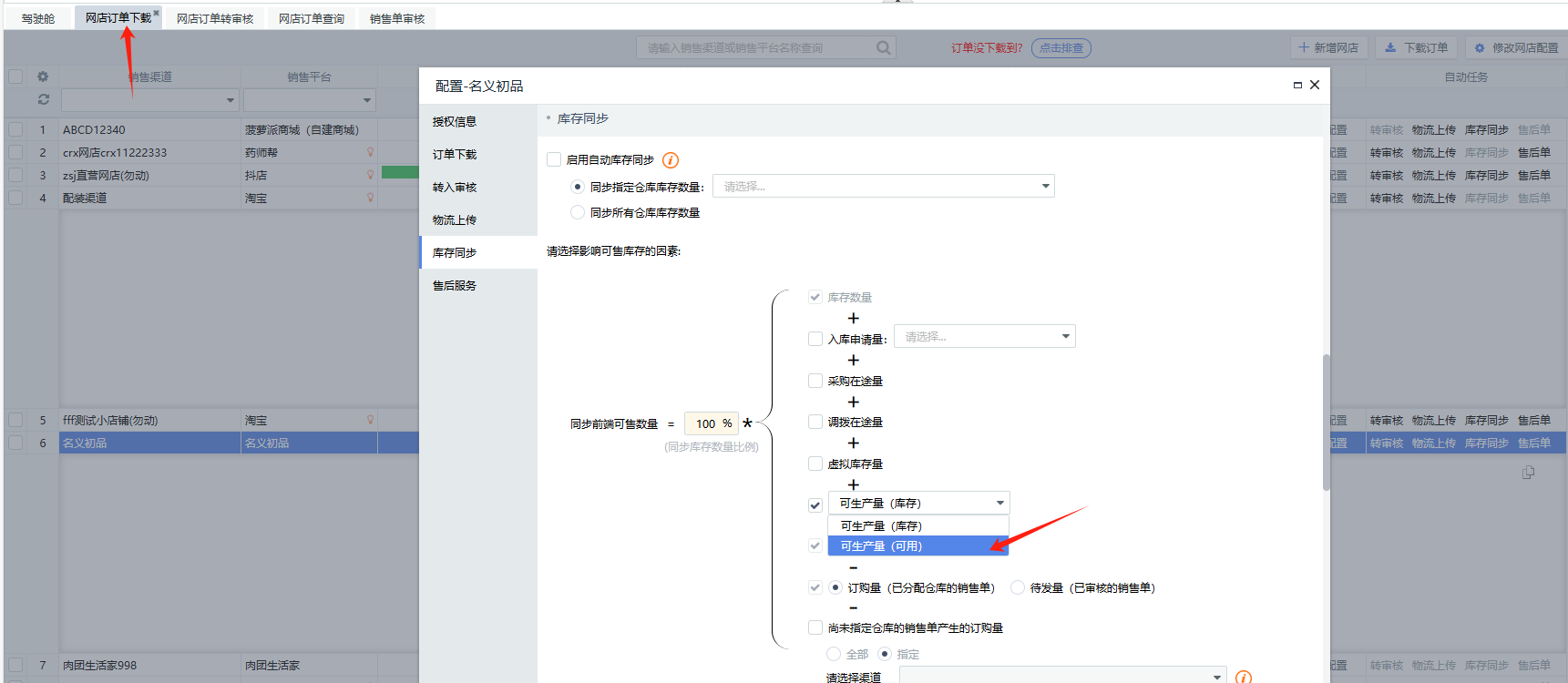Image resolution: width=1568 pixels, height=683 pixels.
Task: Click the lightbulb icon in the 抖店 row
Action: pyautogui.click(x=371, y=175)
